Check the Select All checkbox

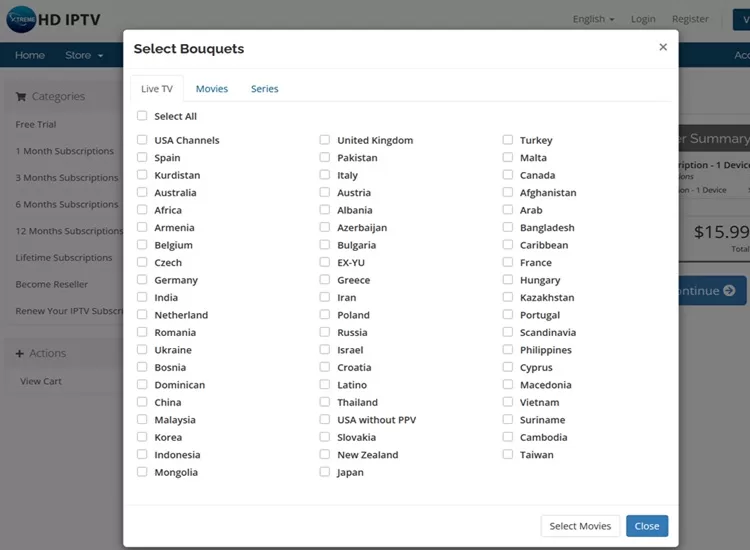142,116
